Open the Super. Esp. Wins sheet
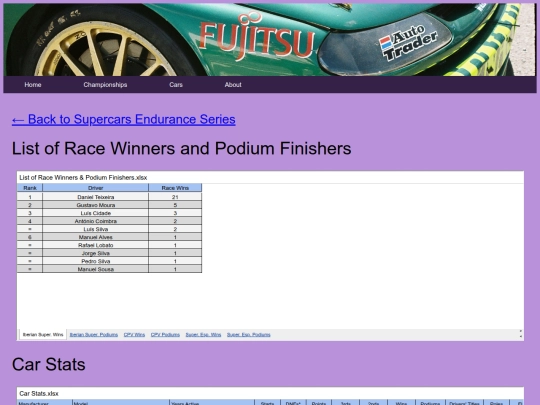This screenshot has width=540, height=405. click(203, 334)
